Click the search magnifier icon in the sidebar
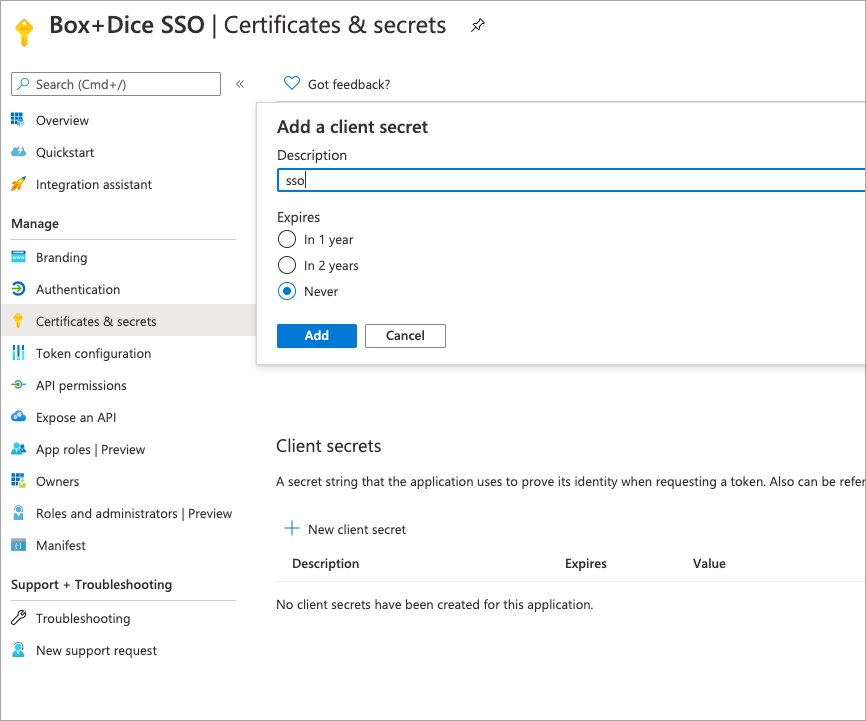Viewport: 866px width, 721px height. pyautogui.click(x=23, y=84)
